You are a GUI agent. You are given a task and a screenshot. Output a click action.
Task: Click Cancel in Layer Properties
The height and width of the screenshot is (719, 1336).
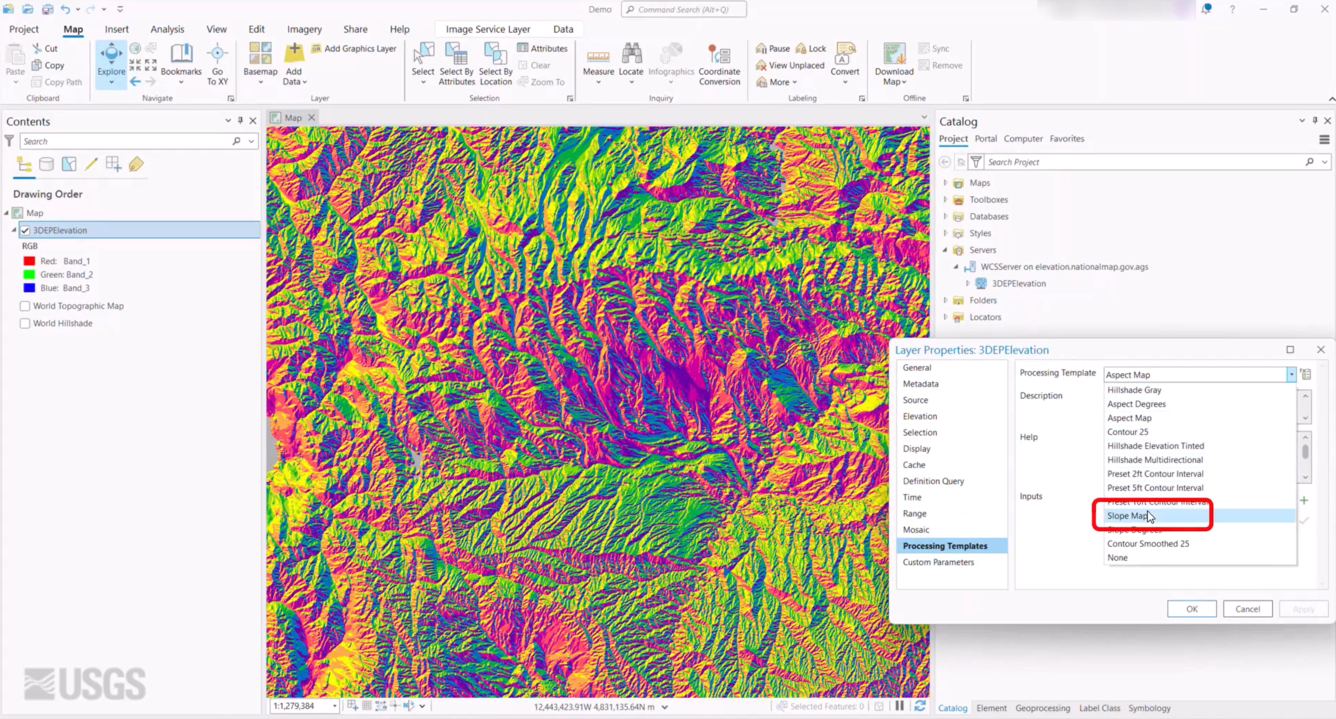(1247, 609)
